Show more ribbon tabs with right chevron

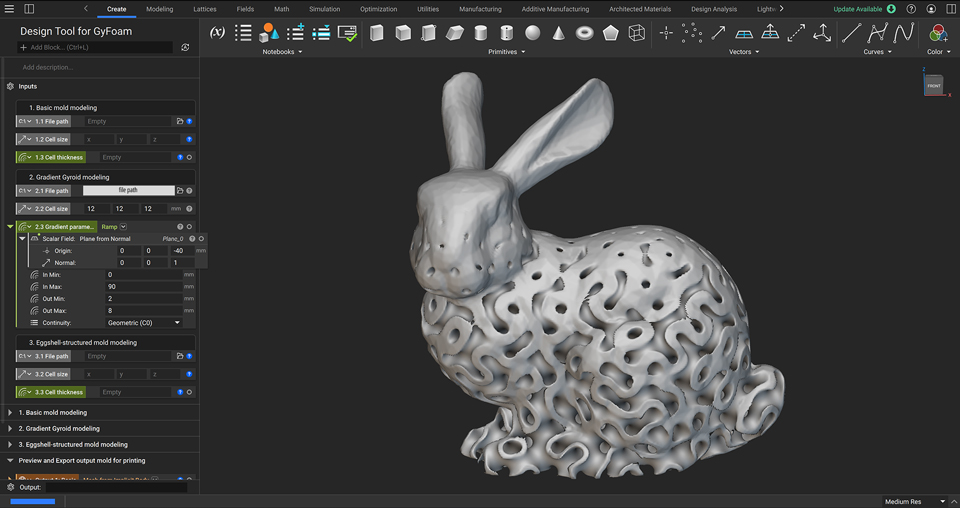point(781,9)
